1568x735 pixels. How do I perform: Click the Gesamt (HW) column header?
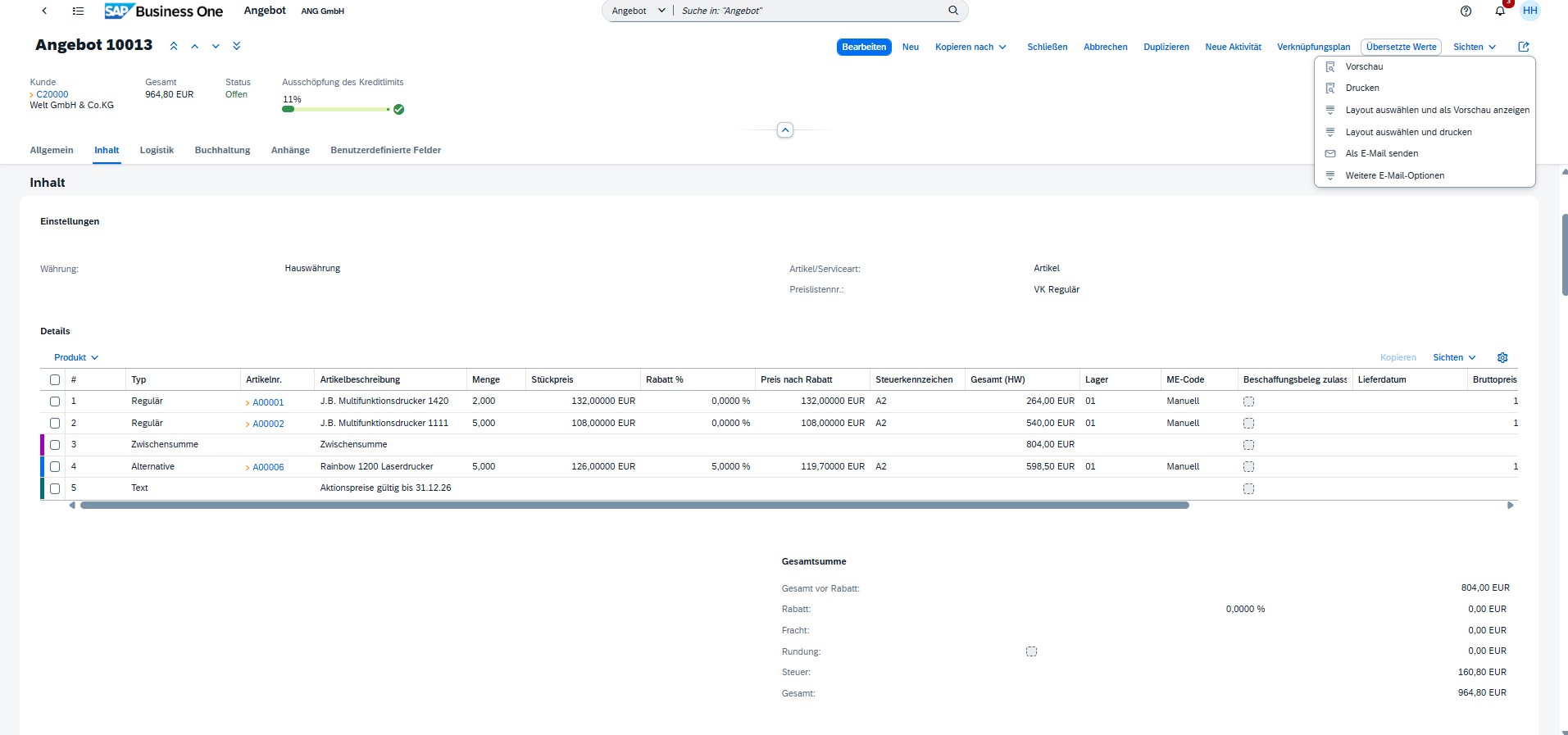coord(1022,379)
